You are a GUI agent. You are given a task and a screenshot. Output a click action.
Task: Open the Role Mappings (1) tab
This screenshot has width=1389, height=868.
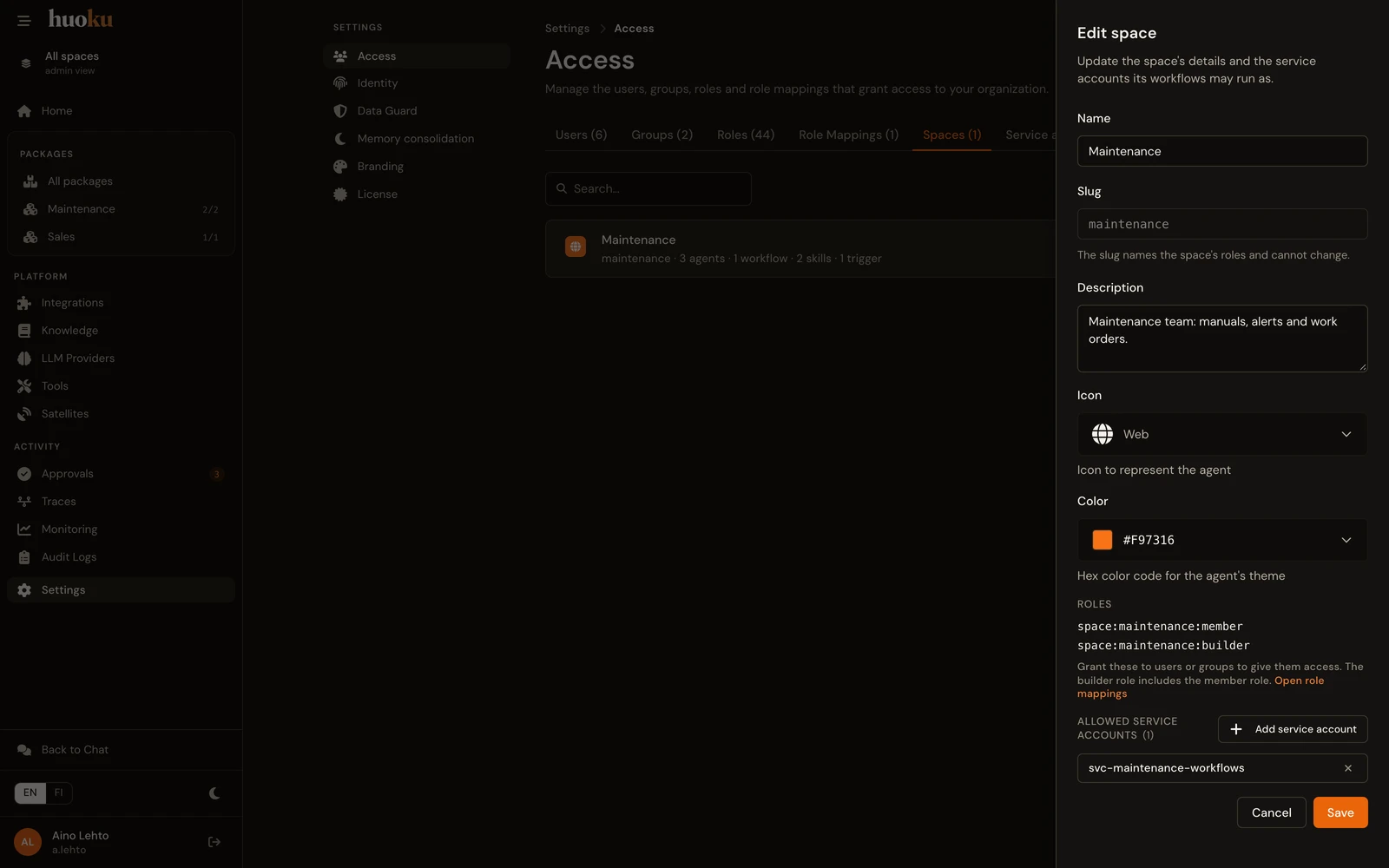tap(848, 135)
